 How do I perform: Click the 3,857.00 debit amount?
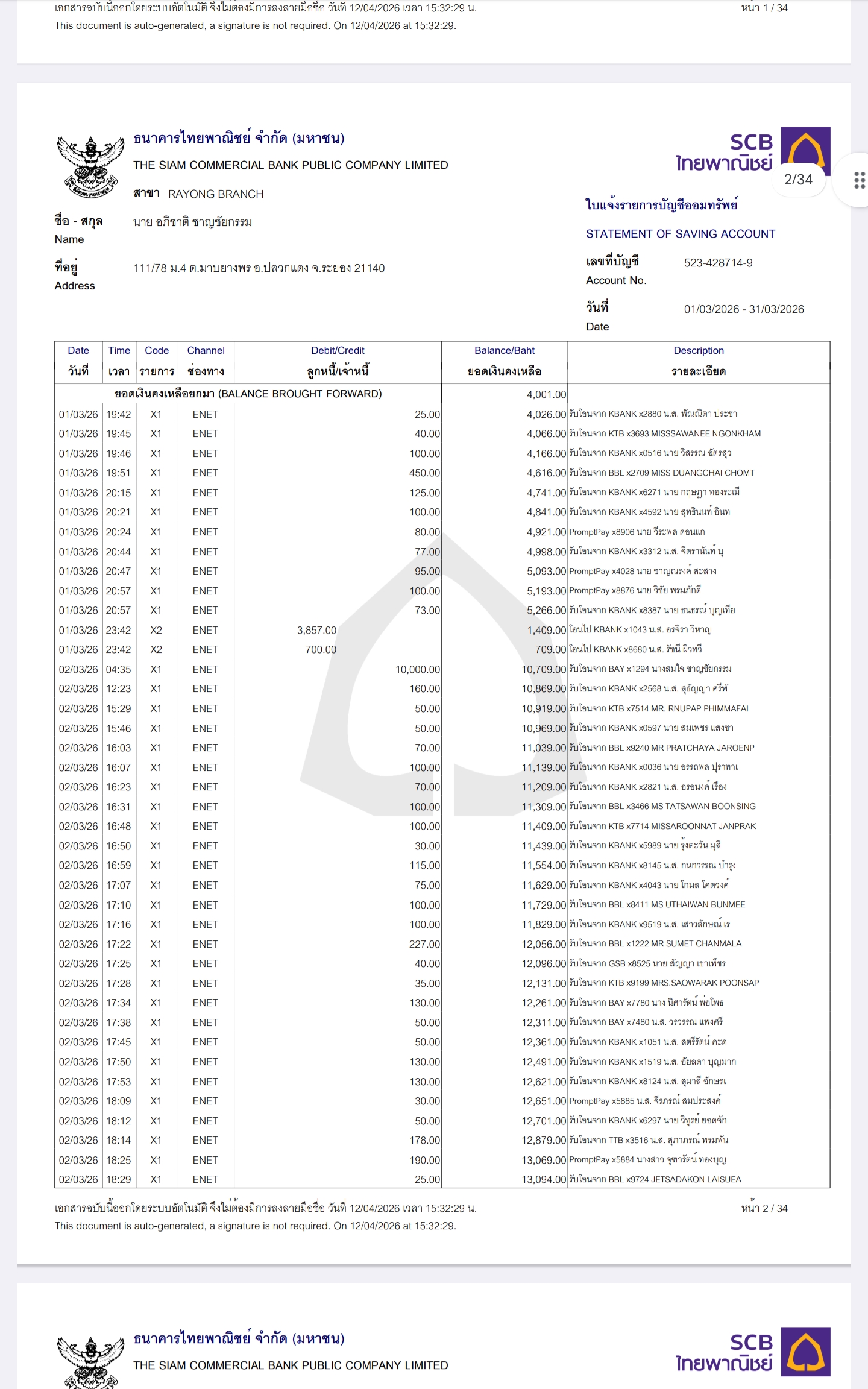[316, 630]
